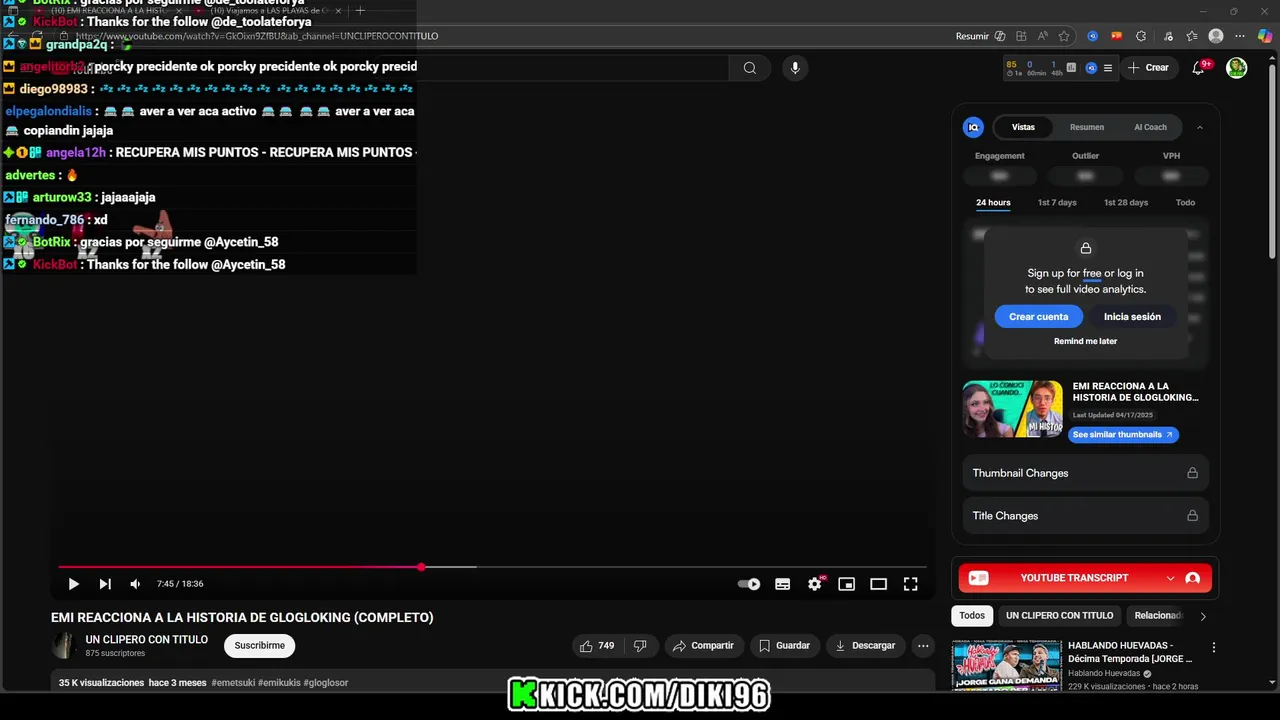1280x720 pixels.
Task: Open the player settings gear
Action: pyautogui.click(x=815, y=584)
